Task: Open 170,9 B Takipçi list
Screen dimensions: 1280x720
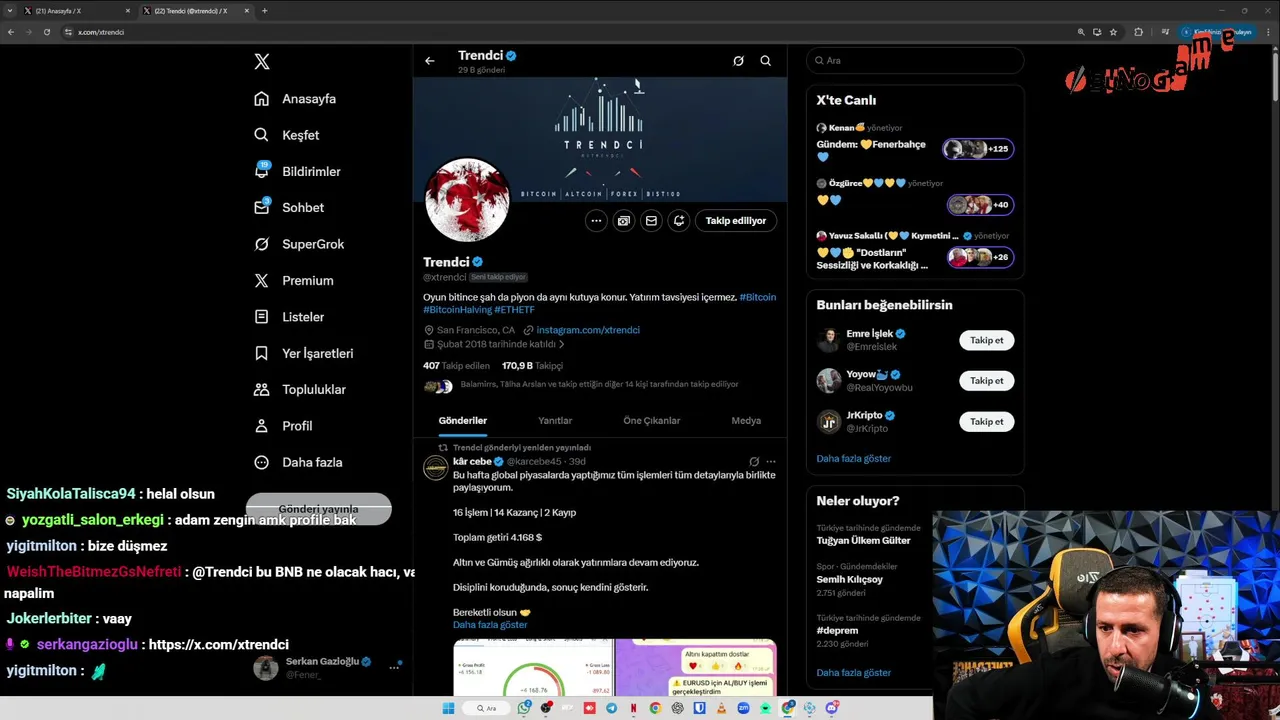Action: click(532, 366)
